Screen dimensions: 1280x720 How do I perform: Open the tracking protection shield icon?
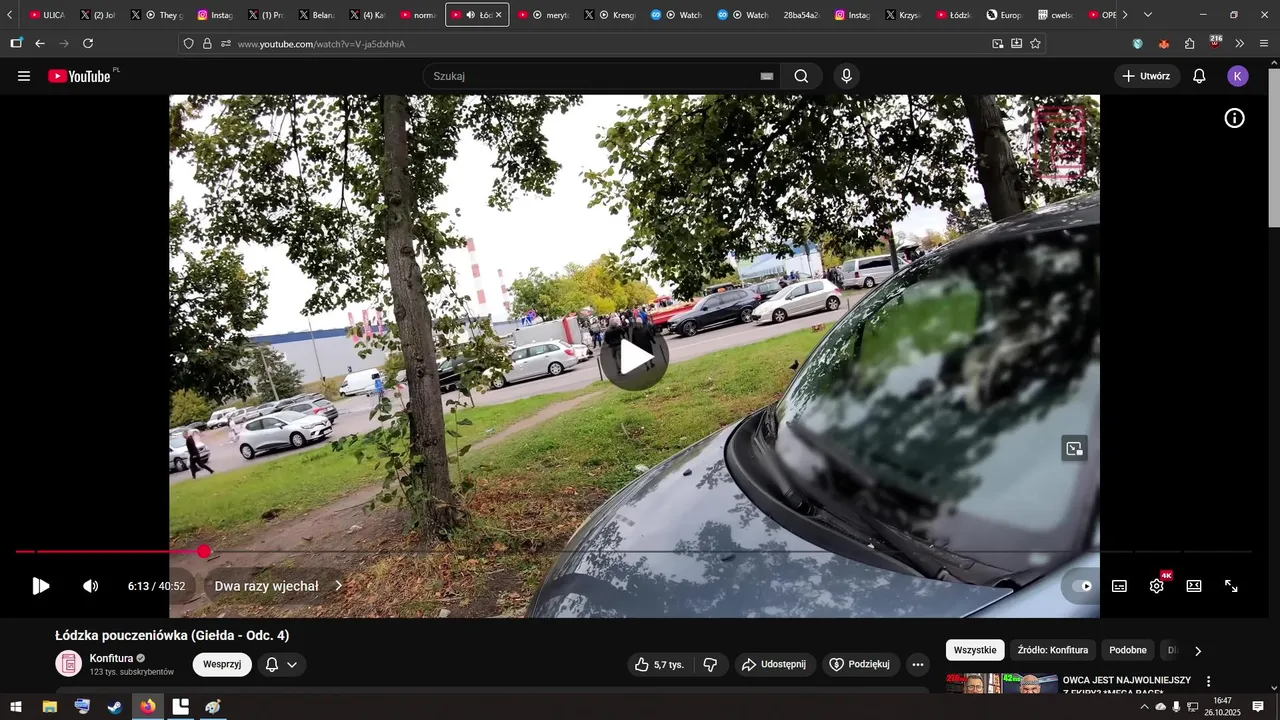189,44
